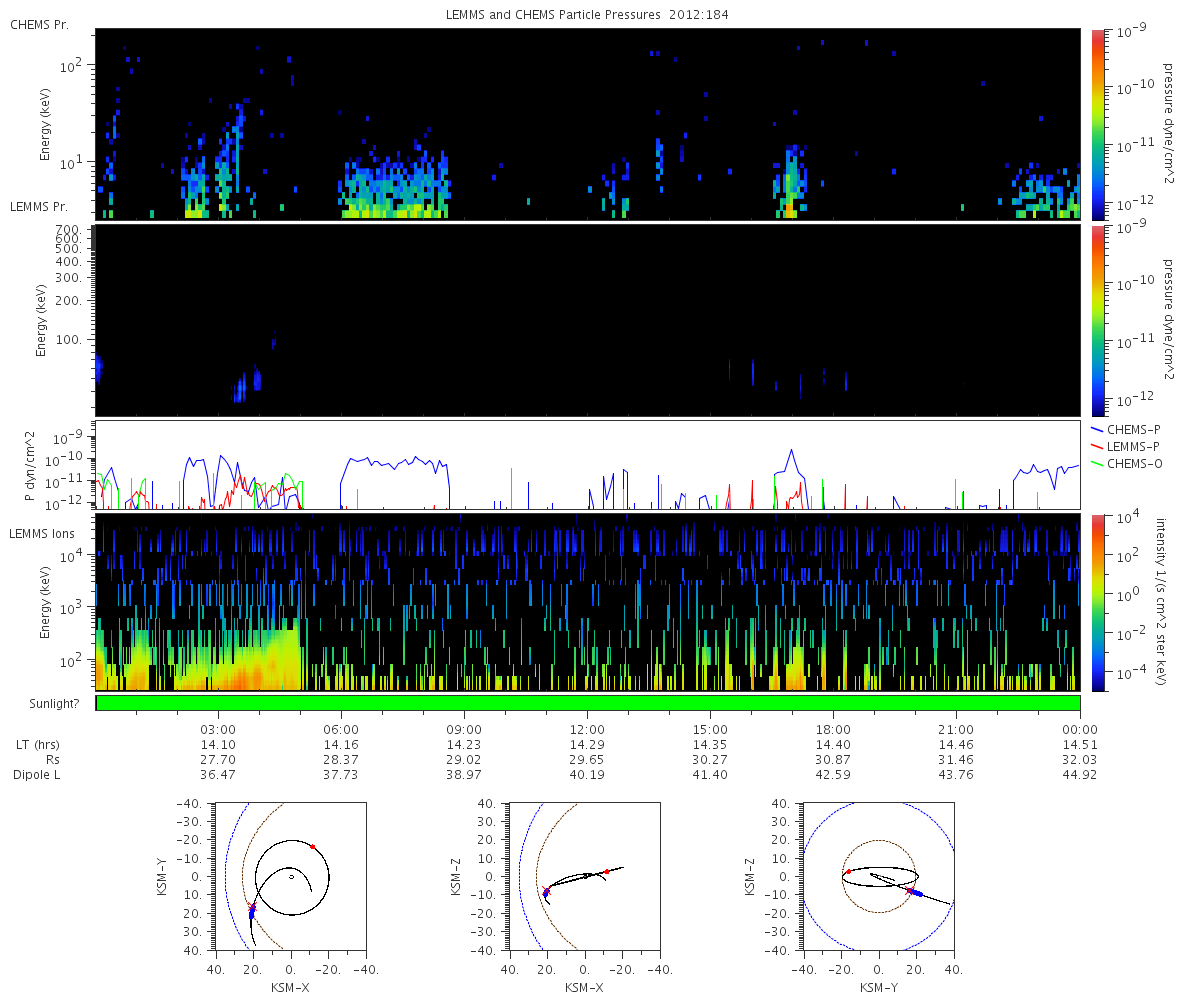Viewport: 1200px width, 1000px height.
Task: Click the 'pressure dyne/cm^2' label beside CHEMS color bar
Action: click(x=1169, y=124)
